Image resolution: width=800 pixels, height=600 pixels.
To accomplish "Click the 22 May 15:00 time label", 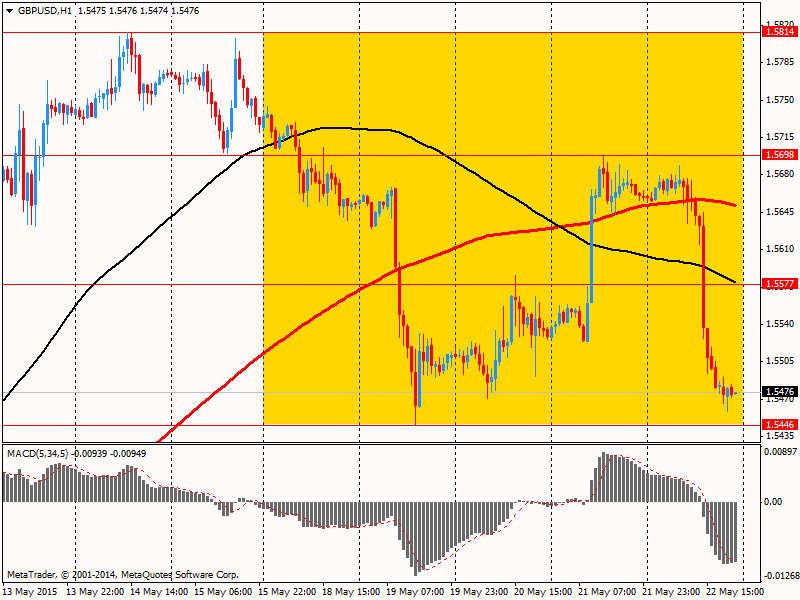I will point(735,592).
